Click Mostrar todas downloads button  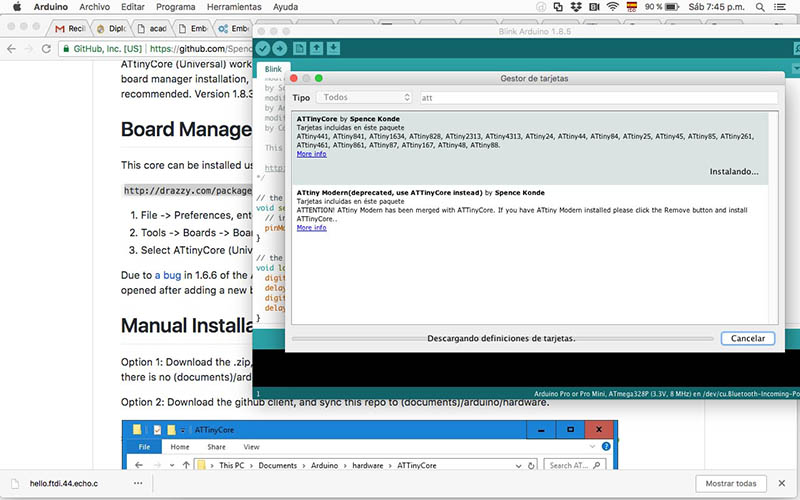coord(731,483)
